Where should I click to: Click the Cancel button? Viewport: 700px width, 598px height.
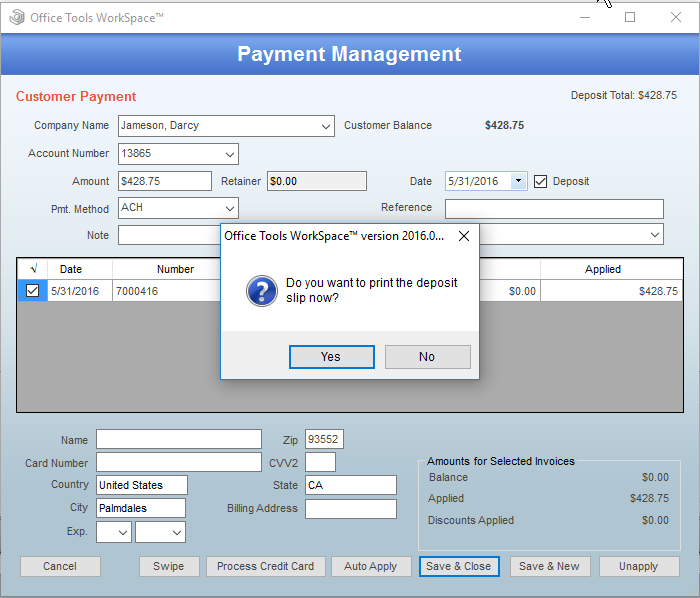pyautogui.click(x=60, y=566)
